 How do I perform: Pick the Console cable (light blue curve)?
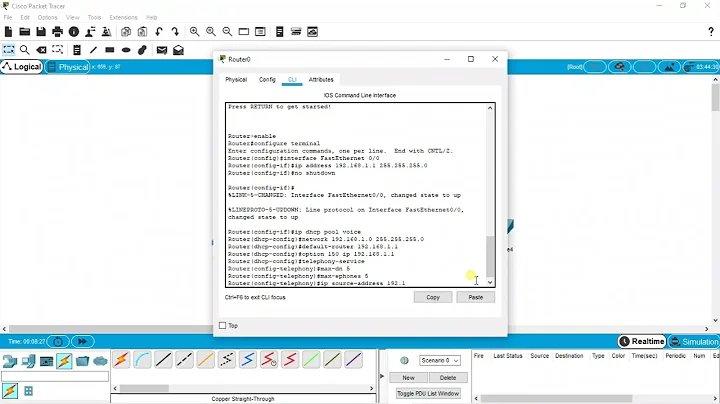tap(142, 360)
